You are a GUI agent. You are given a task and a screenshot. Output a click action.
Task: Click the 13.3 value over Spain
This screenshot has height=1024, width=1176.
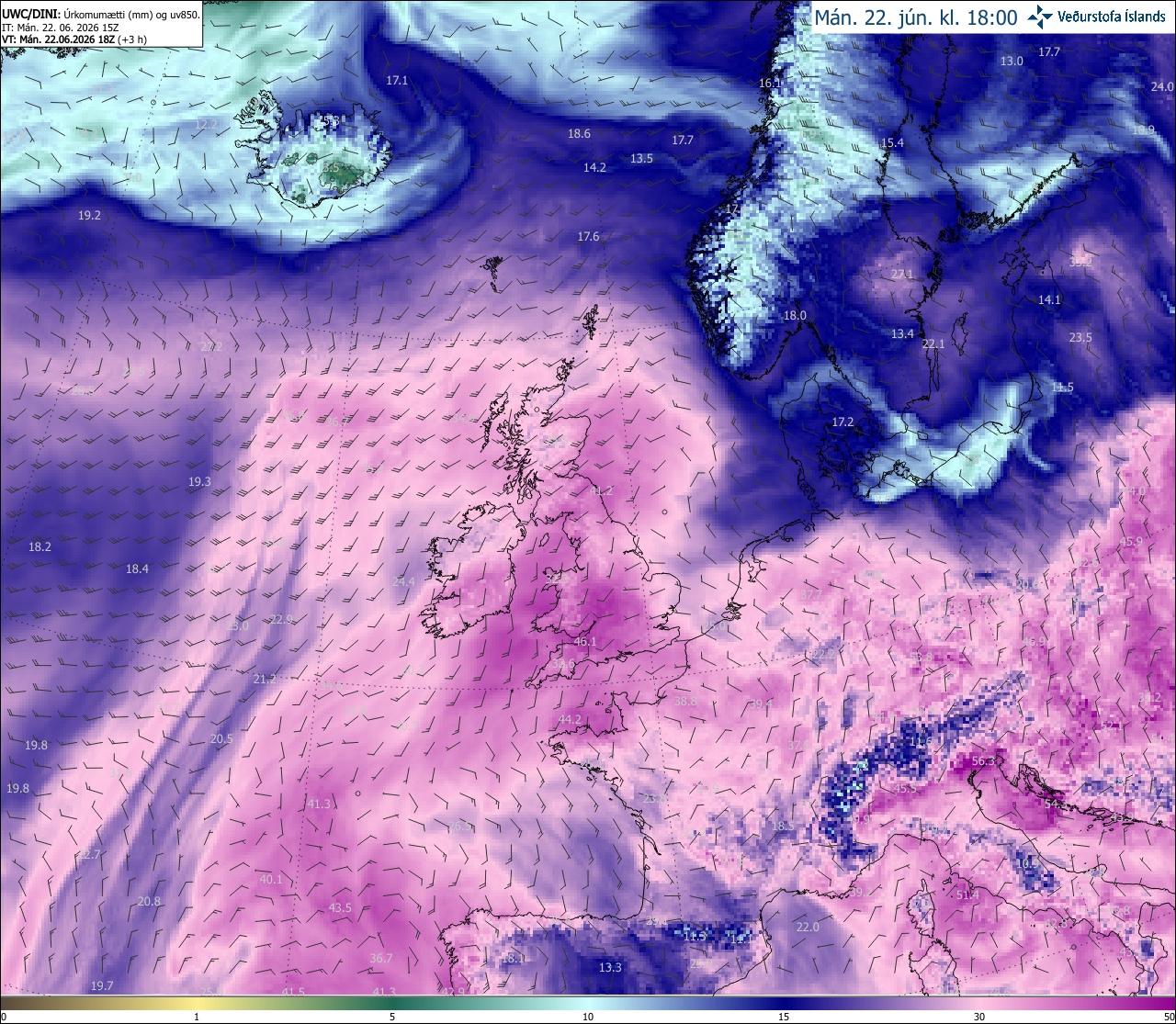pyautogui.click(x=610, y=968)
